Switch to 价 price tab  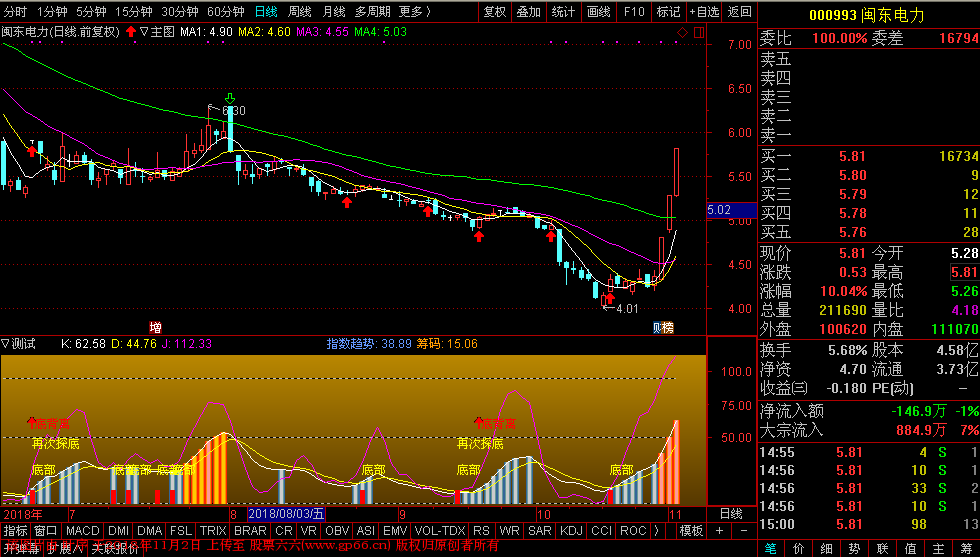[x=799, y=549]
